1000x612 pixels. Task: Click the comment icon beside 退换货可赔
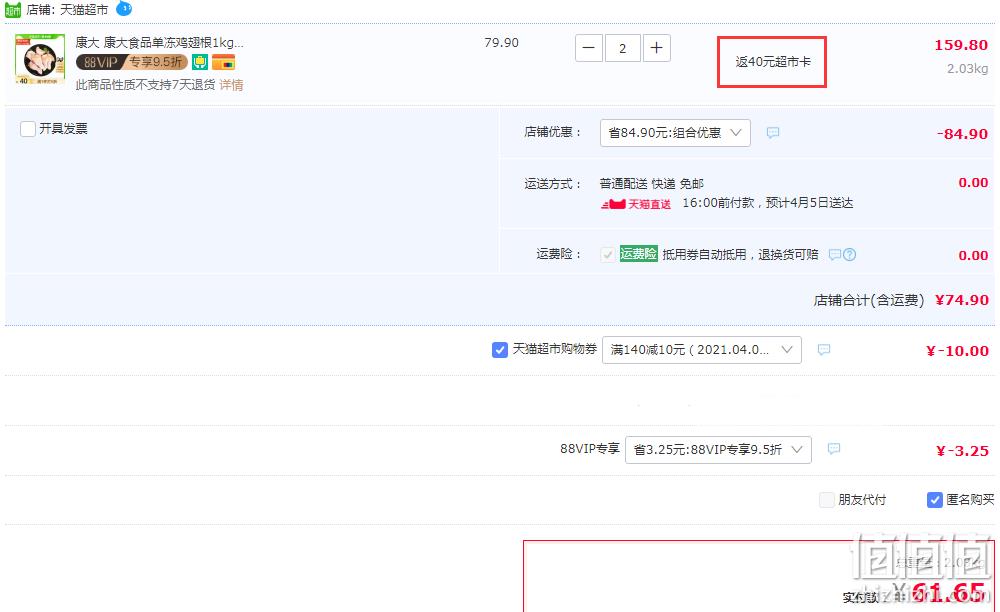[x=835, y=254]
